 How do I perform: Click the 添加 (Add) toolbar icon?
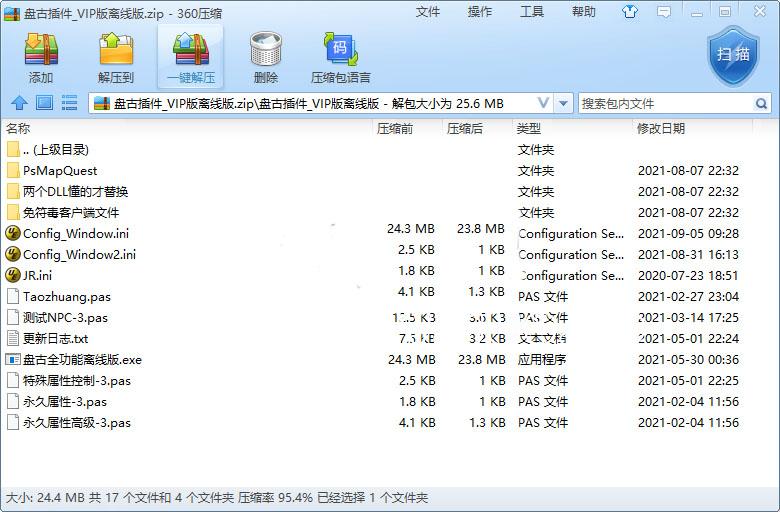tap(41, 50)
